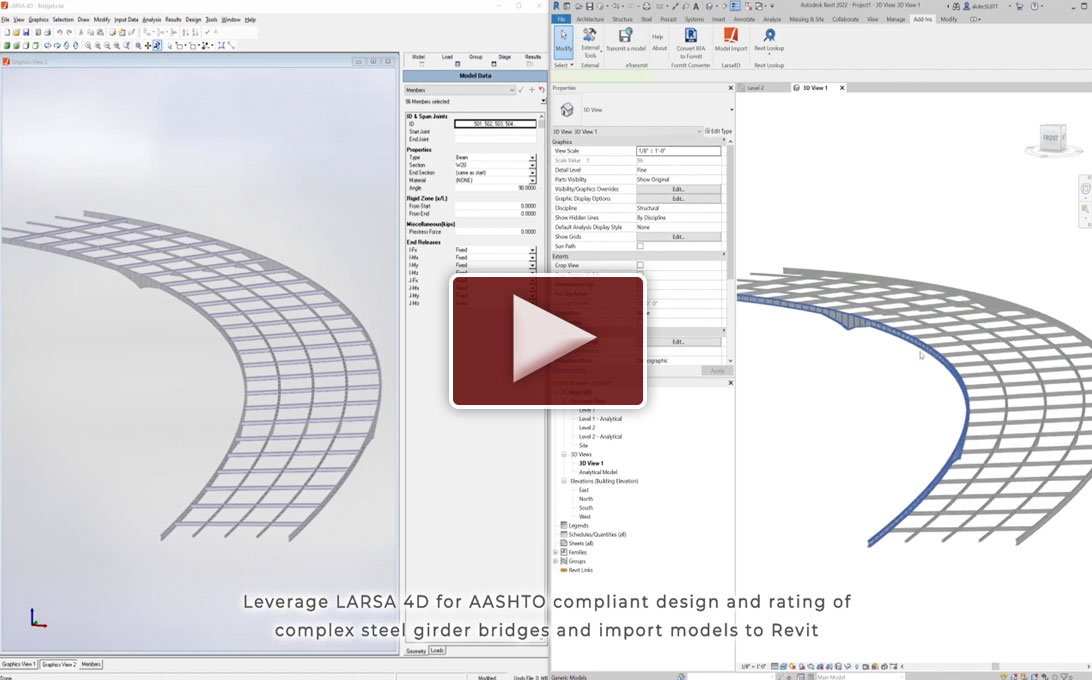Select Level 2 - Analytical in Project Browser
The width and height of the screenshot is (1092, 680).
(600, 437)
